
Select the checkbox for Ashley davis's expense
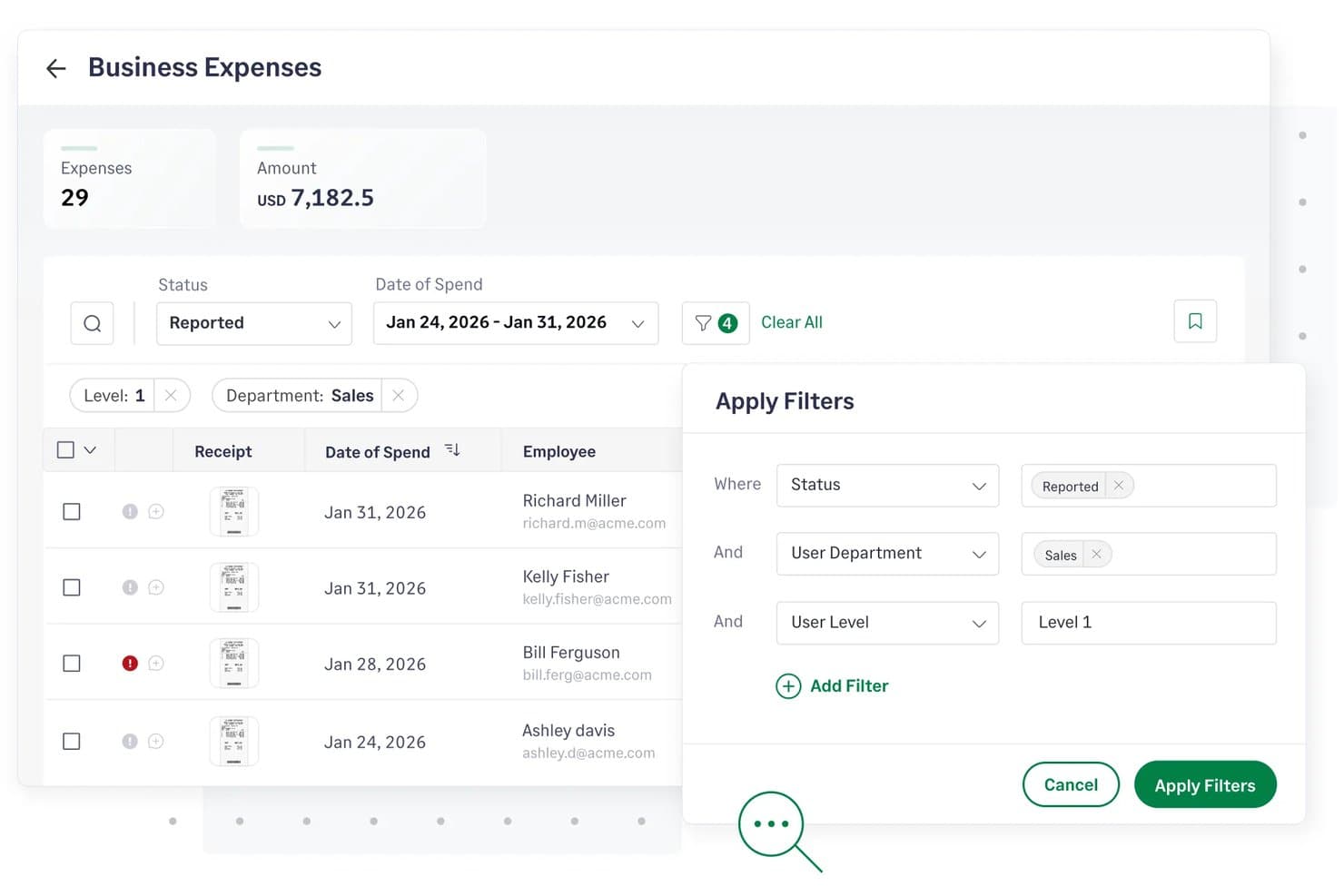[72, 742]
